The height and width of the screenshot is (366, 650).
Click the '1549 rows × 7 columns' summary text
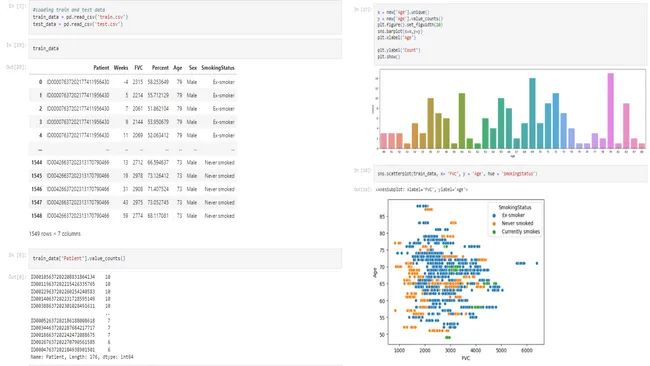tap(55, 234)
